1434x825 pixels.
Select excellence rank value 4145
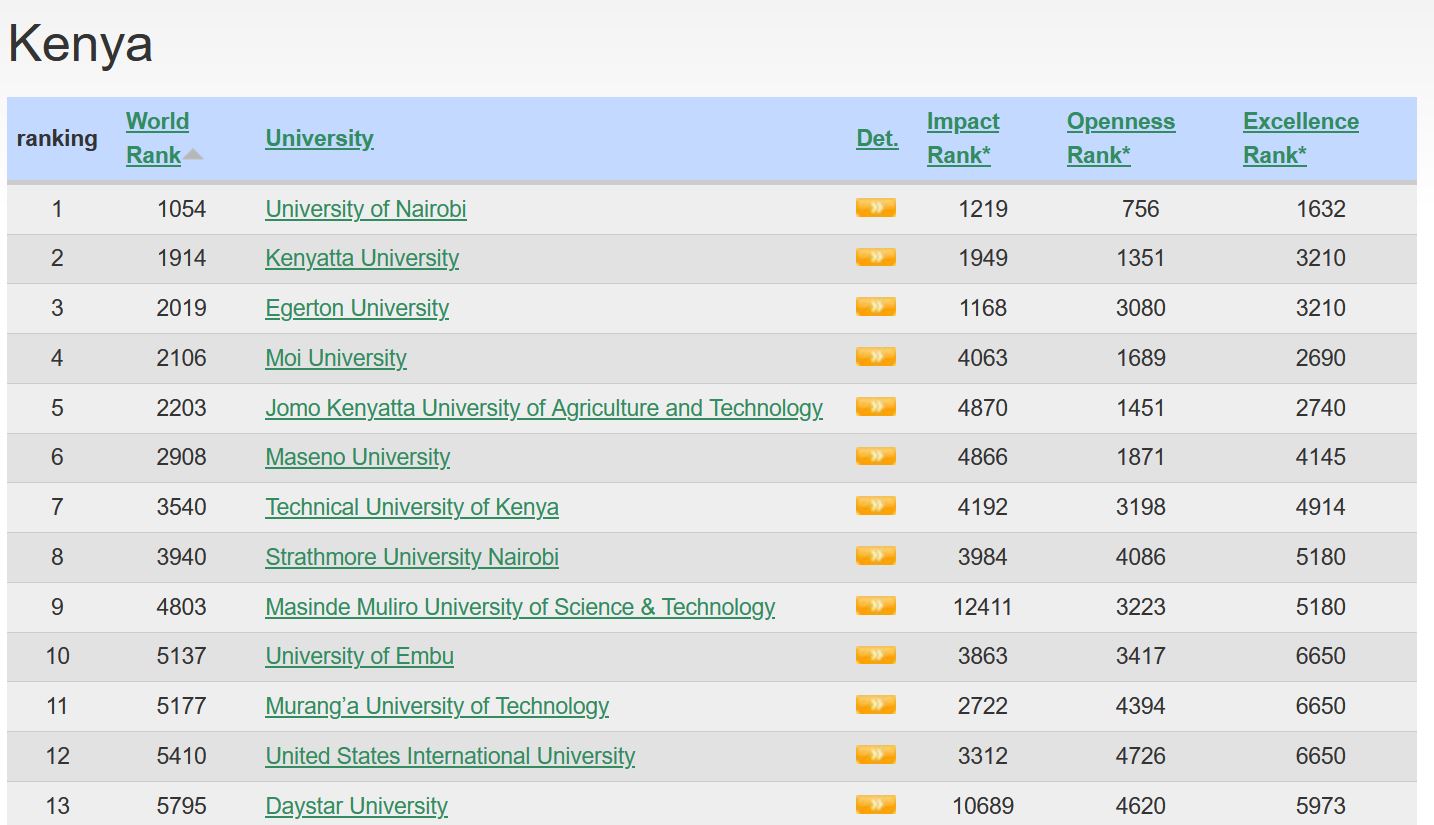pyautogui.click(x=1321, y=457)
